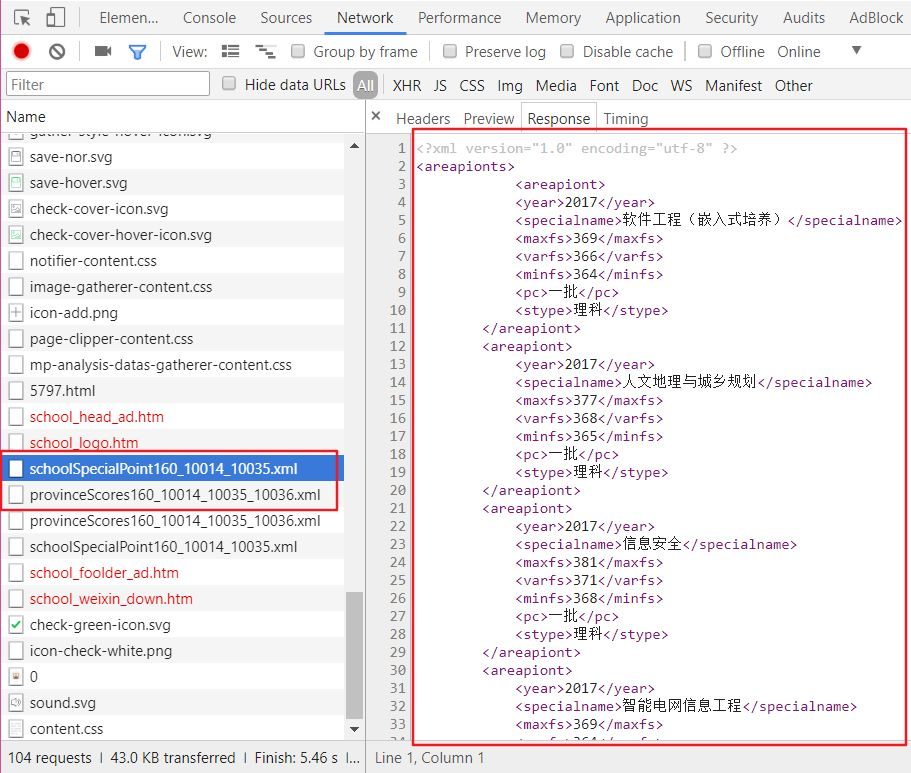The height and width of the screenshot is (773, 911).
Task: Filter requests by WS type
Action: (x=681, y=85)
